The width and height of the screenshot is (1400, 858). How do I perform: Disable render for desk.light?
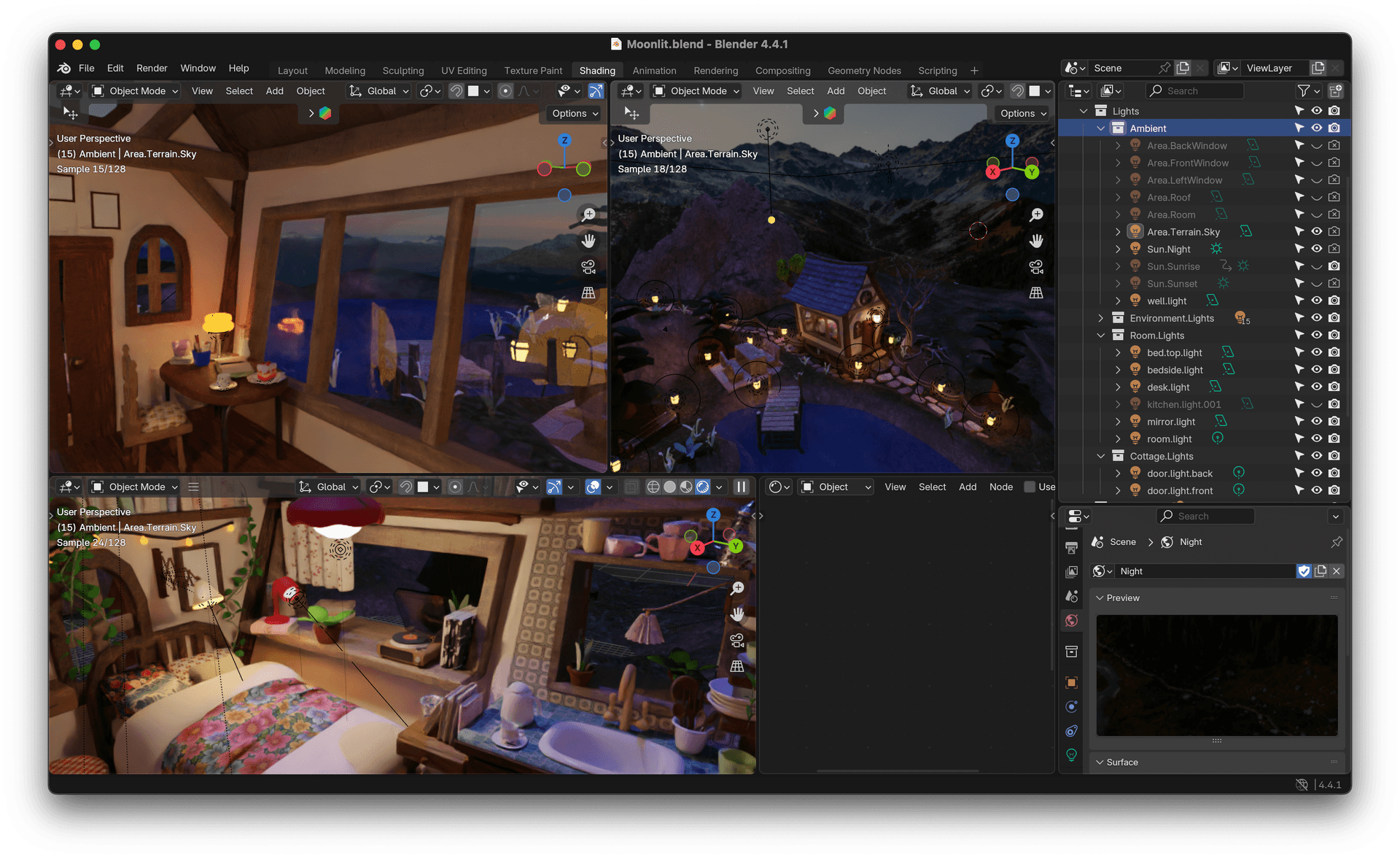point(1334,387)
